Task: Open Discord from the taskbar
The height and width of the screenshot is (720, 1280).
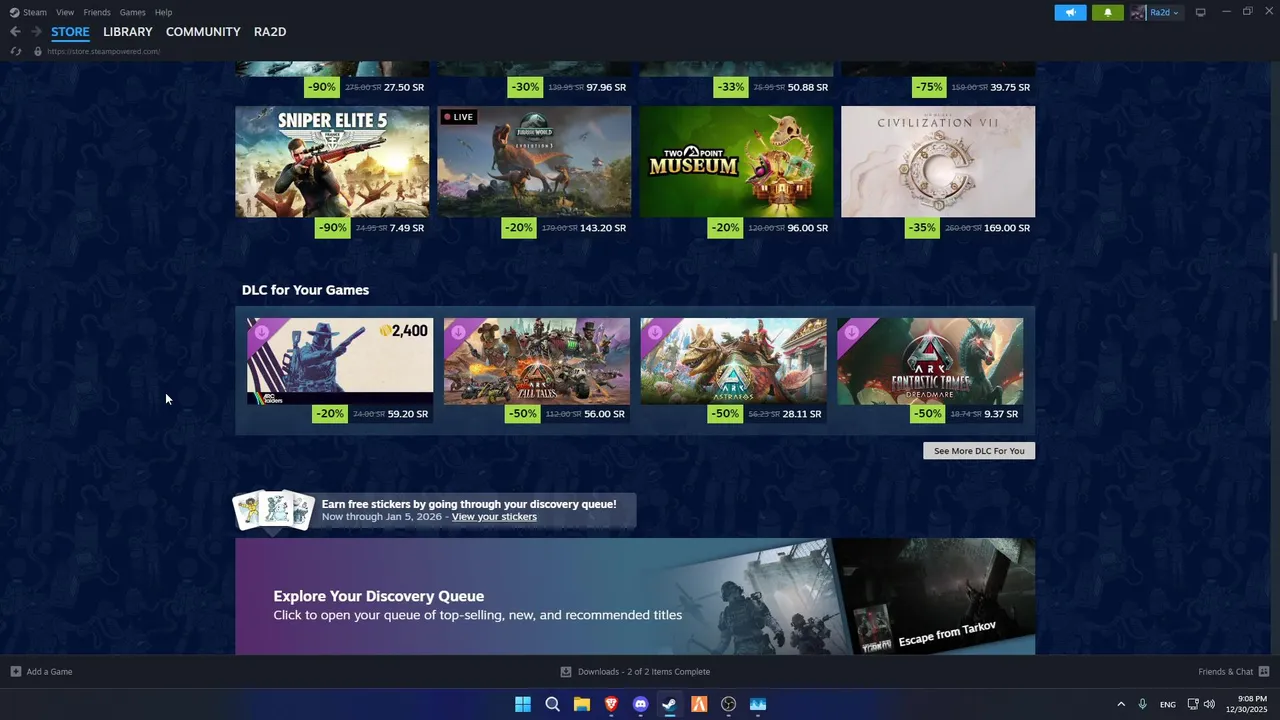Action: 640,704
